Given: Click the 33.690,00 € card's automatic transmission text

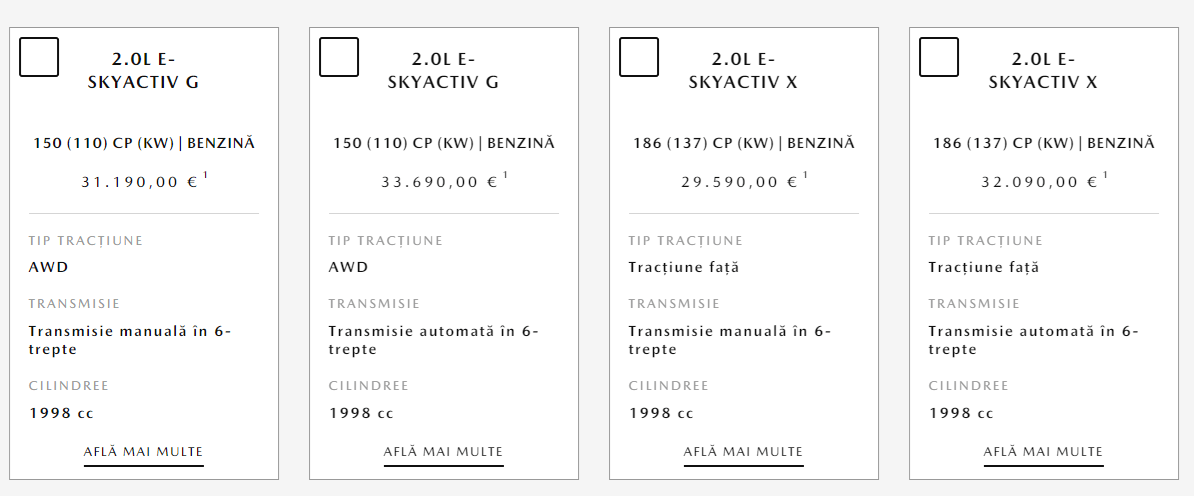Looking at the screenshot, I should [434, 341].
